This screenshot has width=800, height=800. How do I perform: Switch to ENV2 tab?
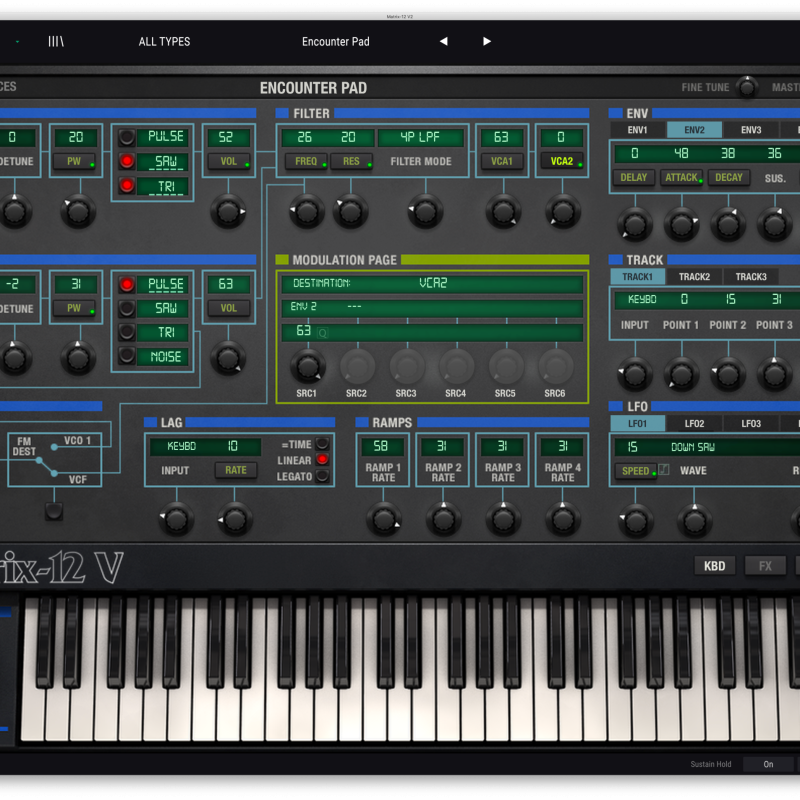694,130
